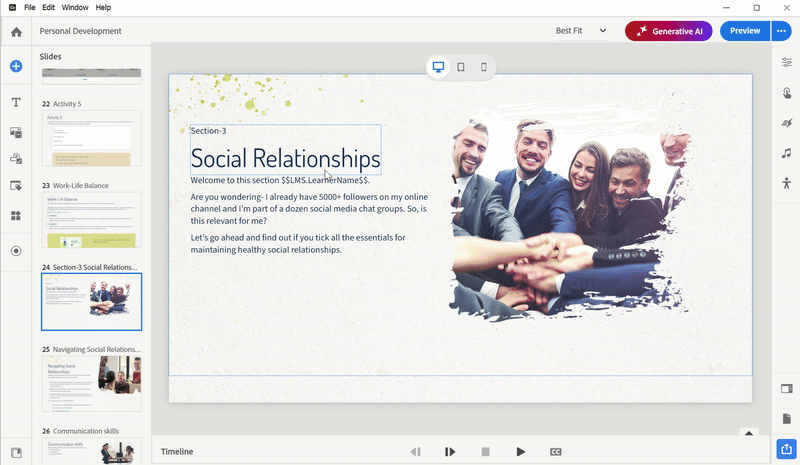The image size is (800, 465).
Task: Open the Best Fit zoom dropdown
Action: click(x=581, y=31)
